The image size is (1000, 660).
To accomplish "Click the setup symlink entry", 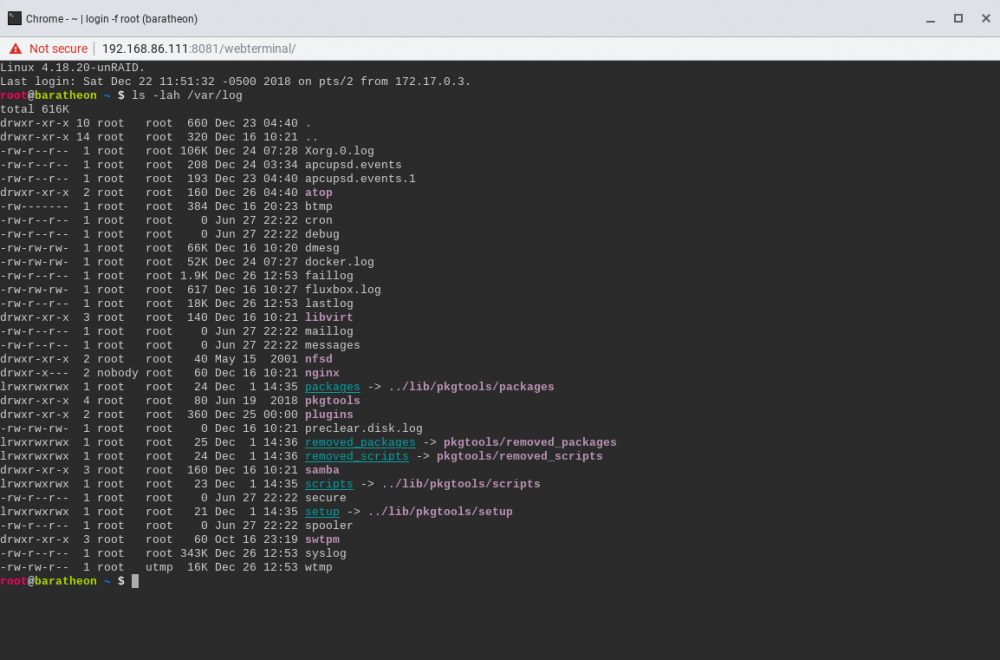I will (322, 512).
